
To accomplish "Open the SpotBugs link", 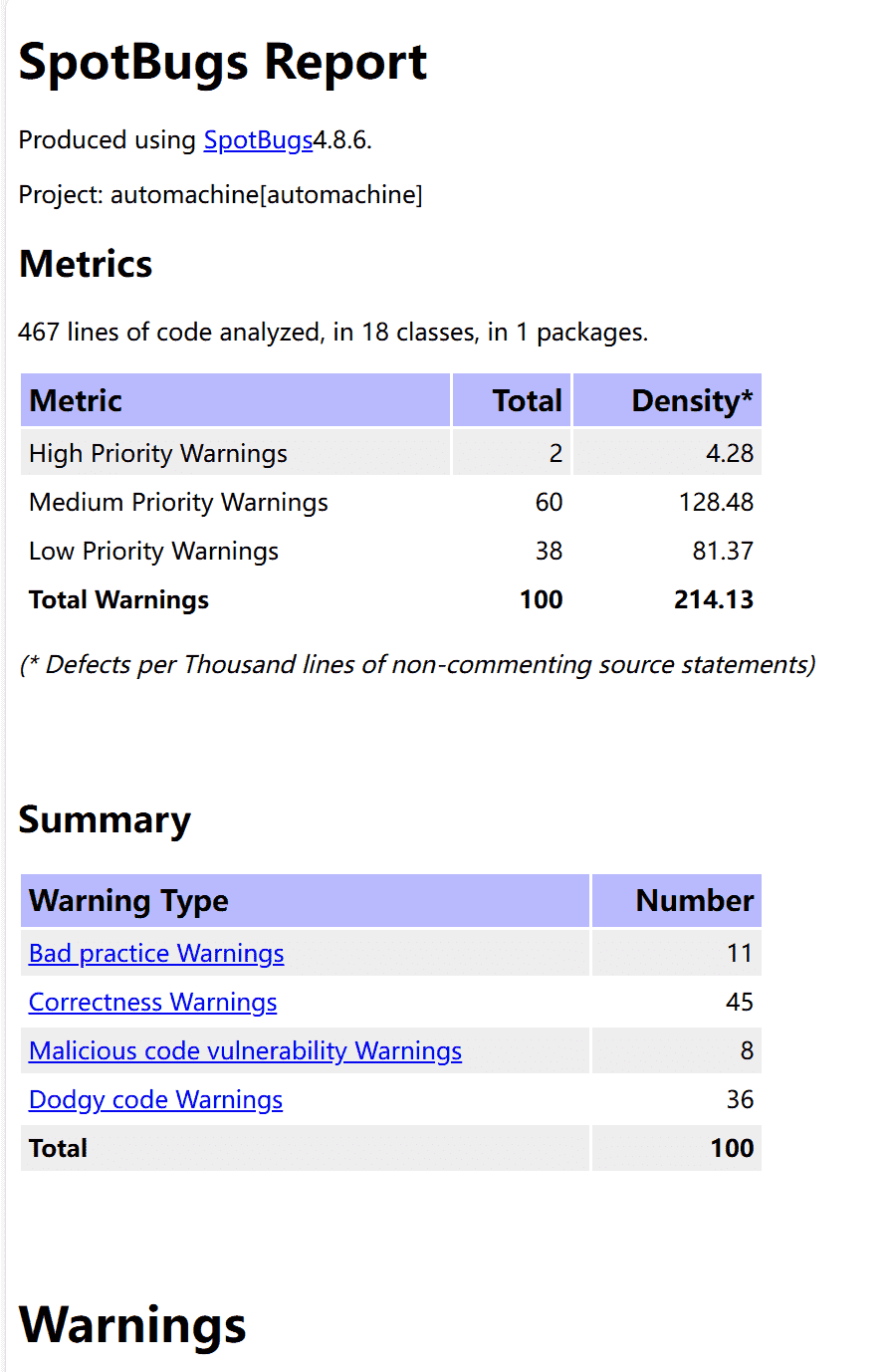I will pyautogui.click(x=258, y=140).
